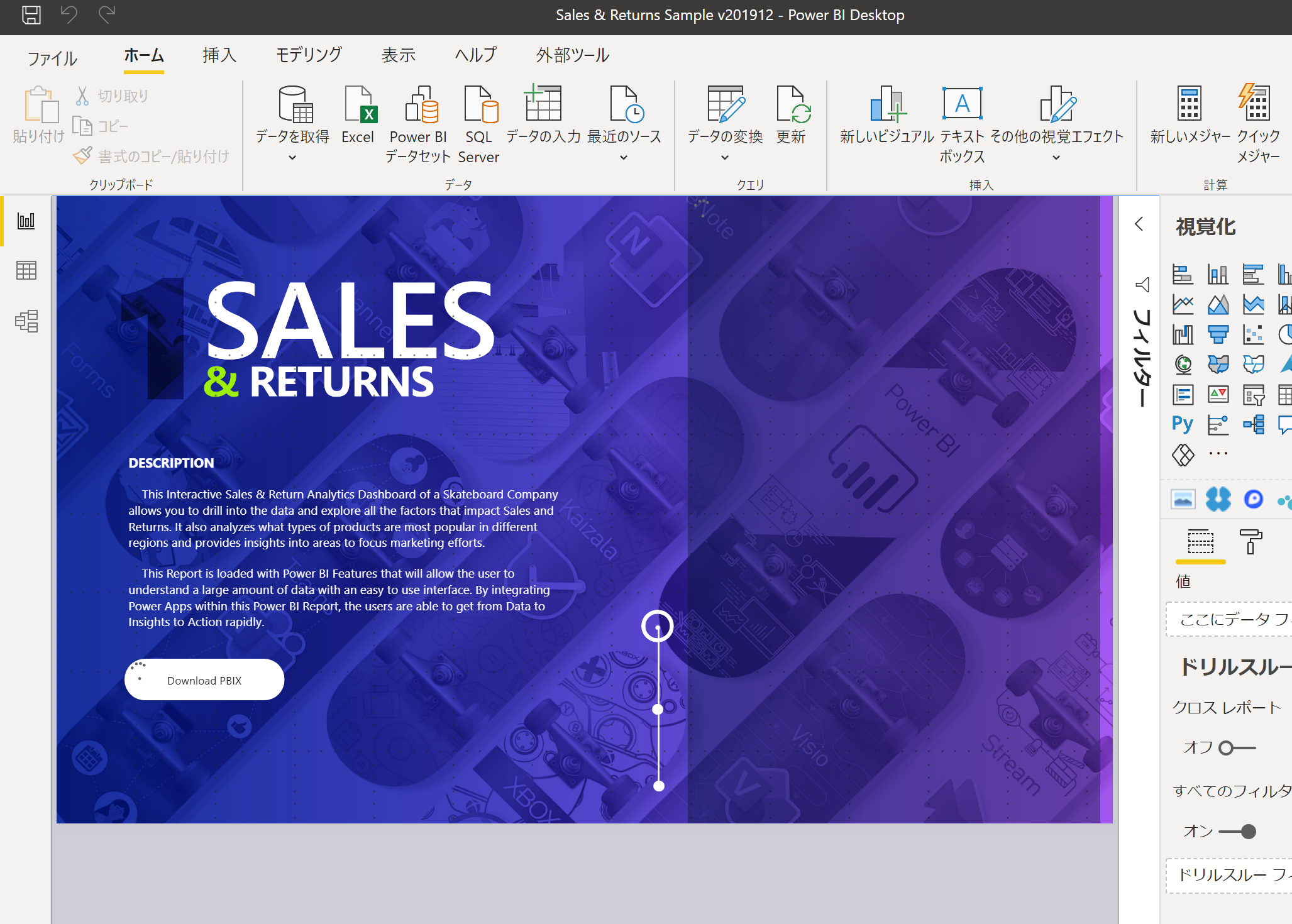Open the Recent Sources (最近のソース) dropdown
The width and height of the screenshot is (1292, 924).
(x=624, y=158)
